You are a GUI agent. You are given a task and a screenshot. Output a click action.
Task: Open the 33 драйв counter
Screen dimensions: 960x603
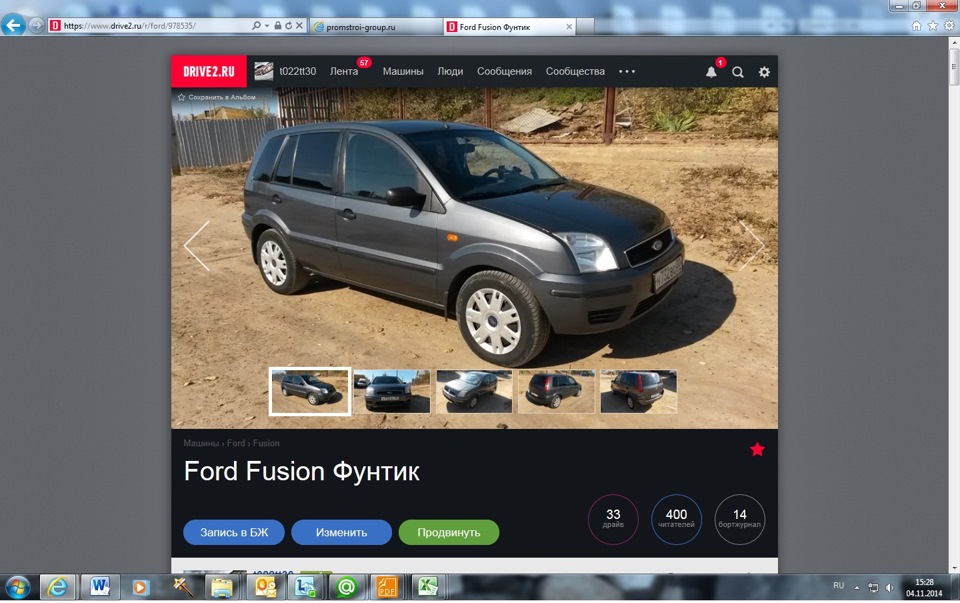click(613, 519)
